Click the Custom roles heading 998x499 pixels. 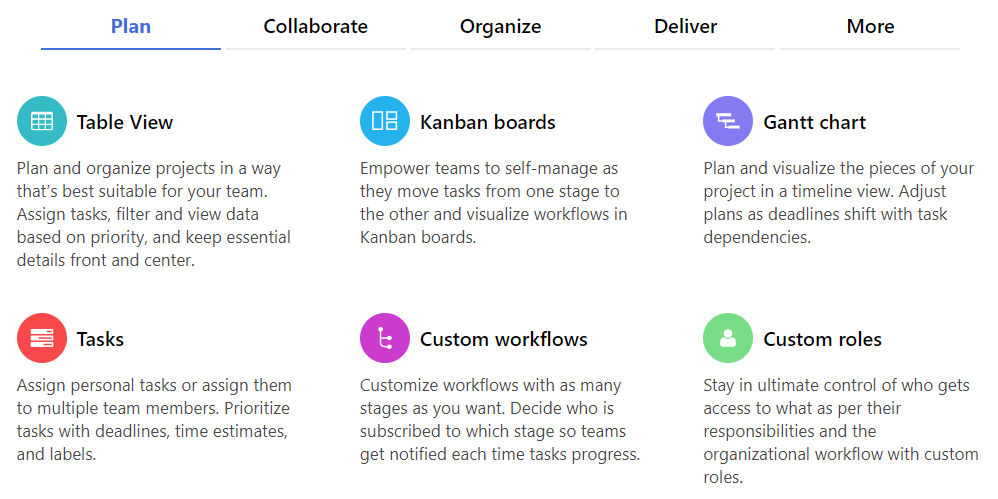pyautogui.click(x=822, y=339)
